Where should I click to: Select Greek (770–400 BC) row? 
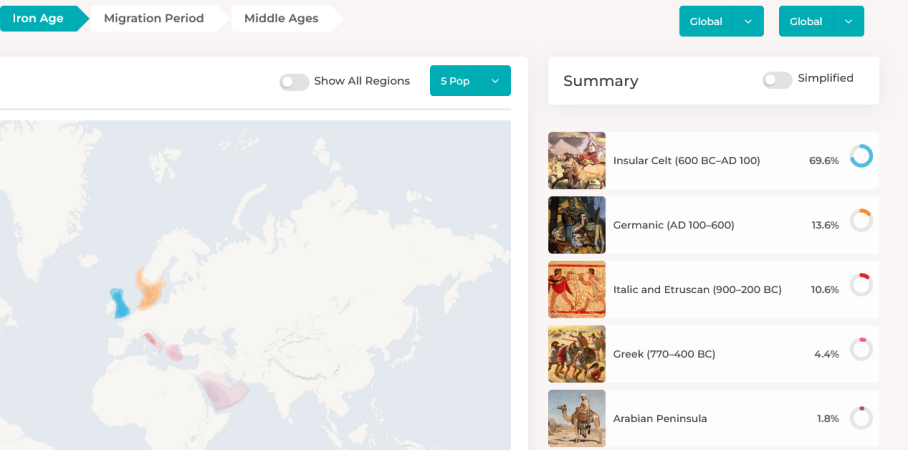(x=713, y=354)
